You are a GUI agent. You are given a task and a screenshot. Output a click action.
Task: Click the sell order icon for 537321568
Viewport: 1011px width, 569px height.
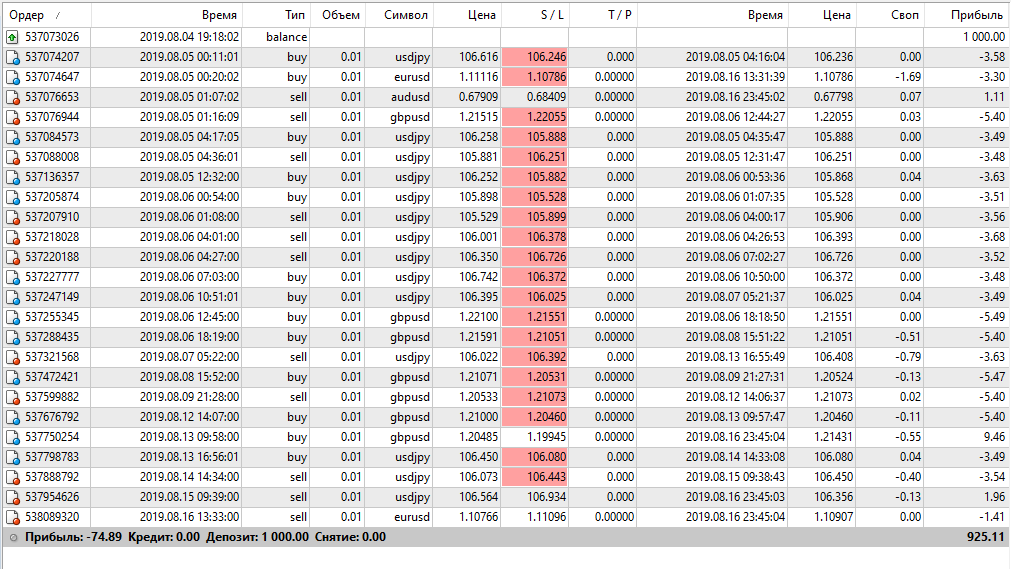pos(12,357)
